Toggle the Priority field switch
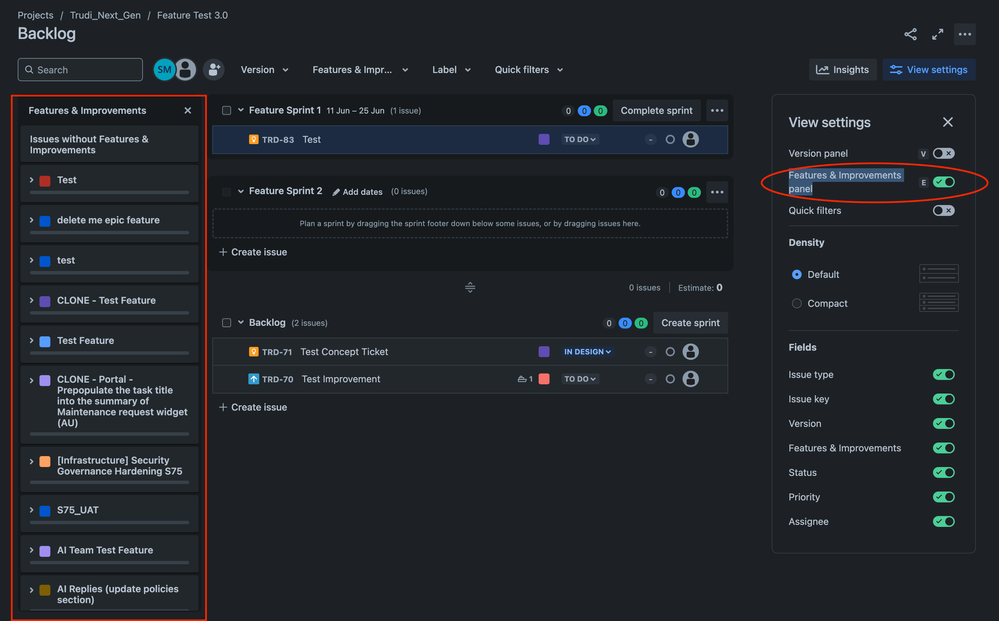The image size is (999, 621). (943, 497)
